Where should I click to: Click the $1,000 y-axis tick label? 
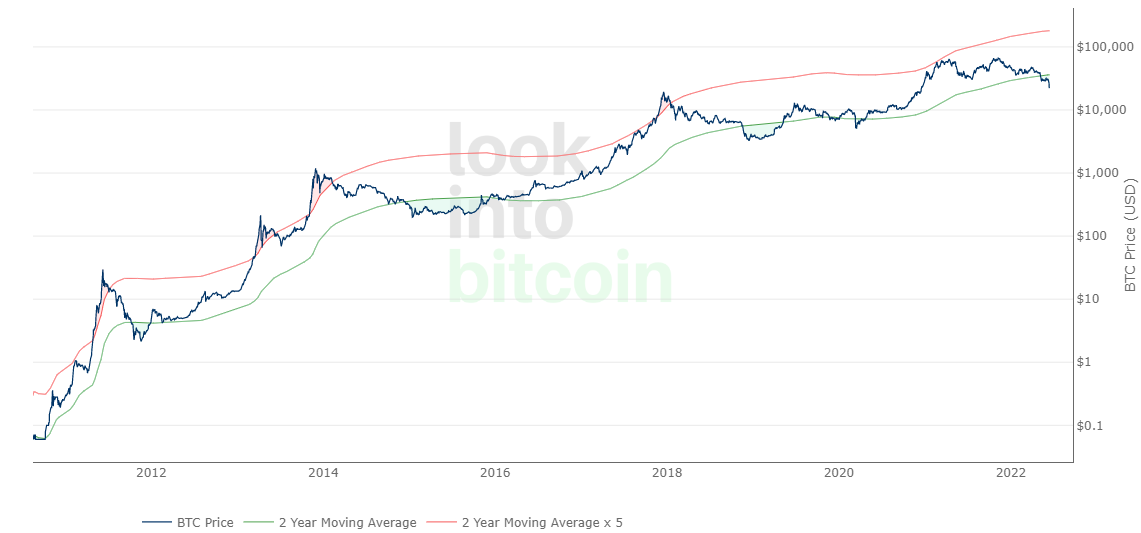click(1099, 173)
